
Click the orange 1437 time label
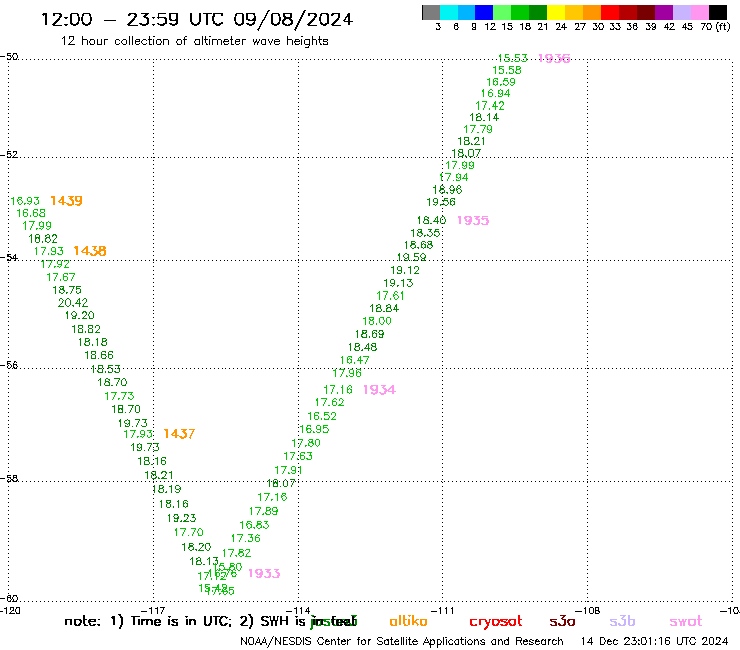pyautogui.click(x=179, y=433)
